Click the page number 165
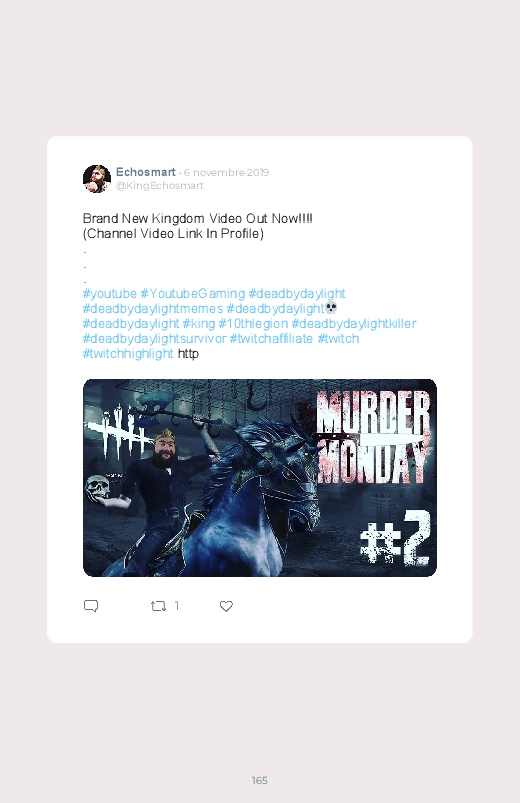The width and height of the screenshot is (520, 803). click(x=260, y=780)
